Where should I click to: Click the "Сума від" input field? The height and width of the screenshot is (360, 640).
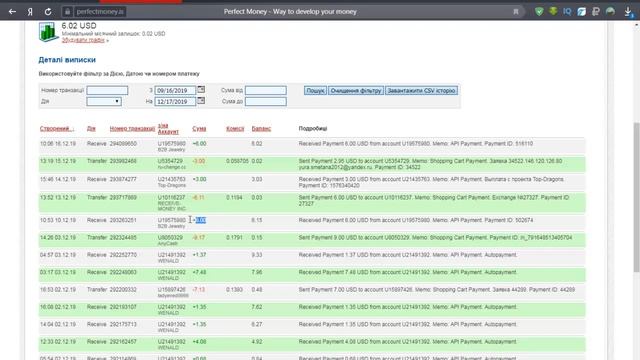click(266, 90)
